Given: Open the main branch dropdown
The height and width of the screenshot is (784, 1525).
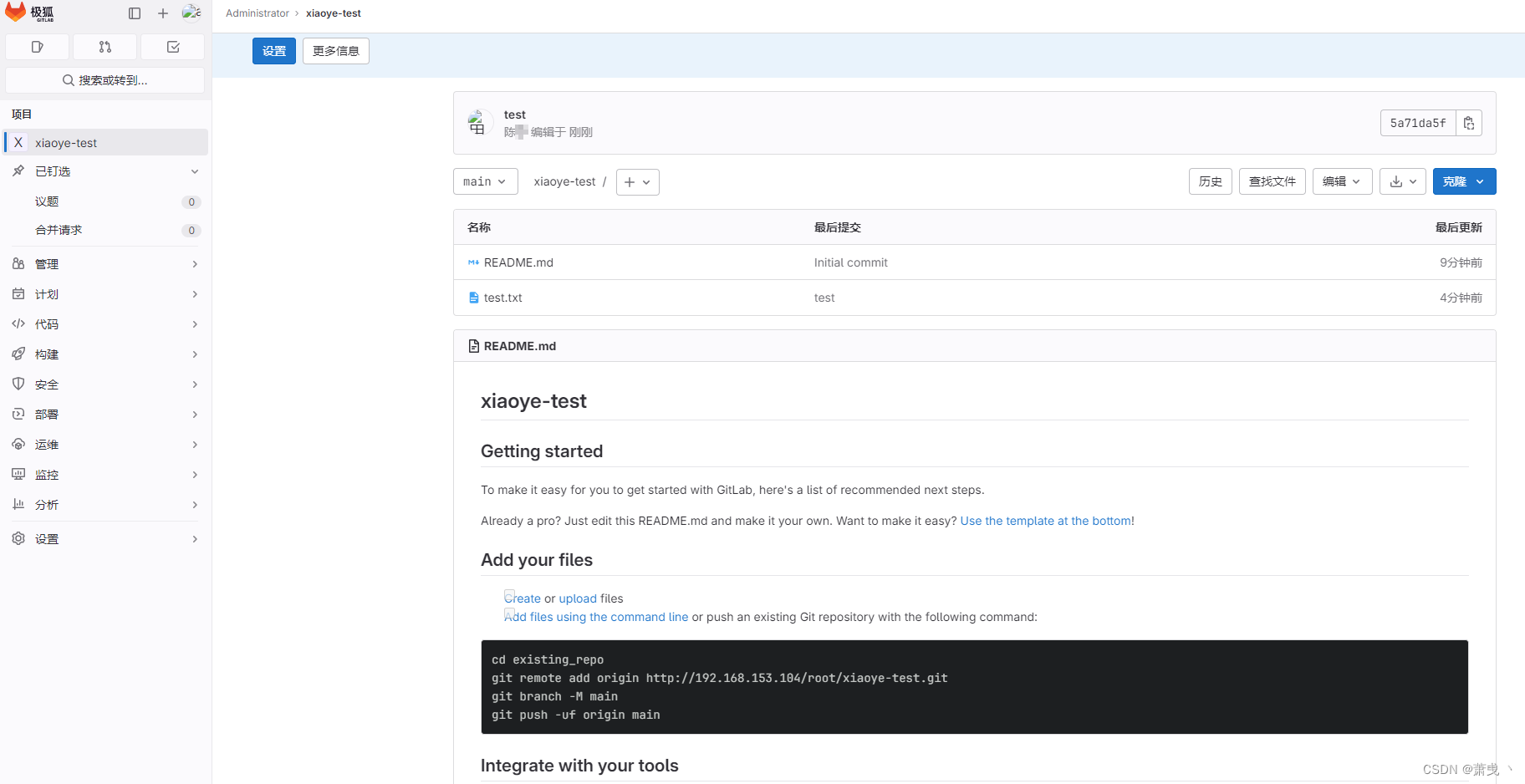Looking at the screenshot, I should 486,181.
